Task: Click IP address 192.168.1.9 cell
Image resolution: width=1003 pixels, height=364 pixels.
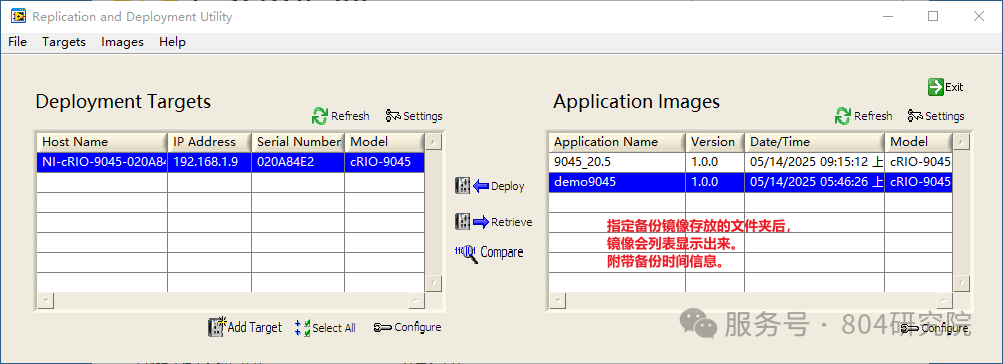Action: [x=209, y=162]
